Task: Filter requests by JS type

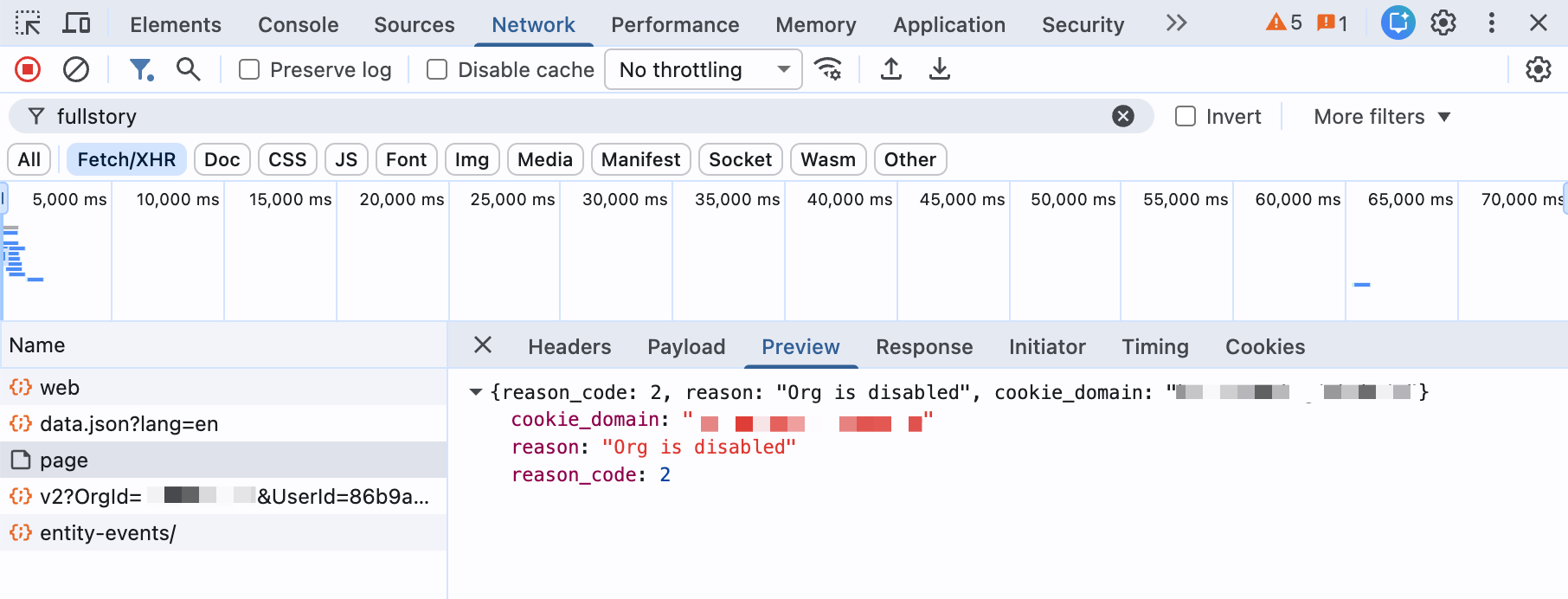Action: pyautogui.click(x=346, y=159)
